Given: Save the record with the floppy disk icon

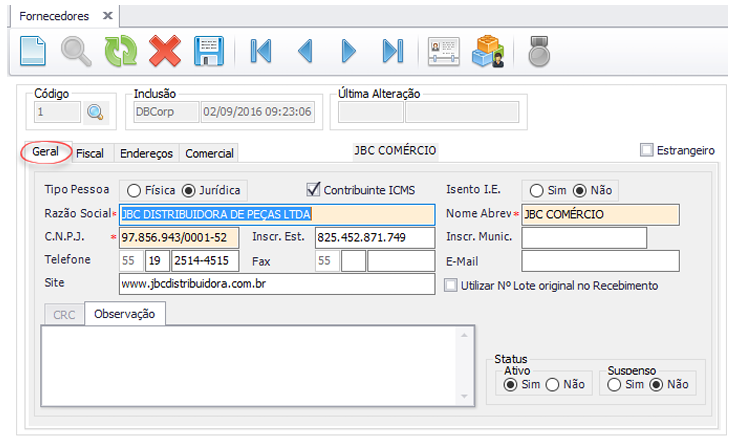Looking at the screenshot, I should pos(207,50).
